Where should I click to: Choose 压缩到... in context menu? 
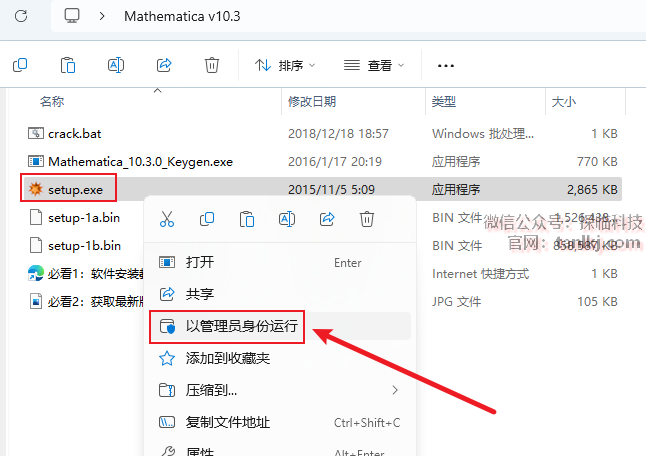point(280,390)
